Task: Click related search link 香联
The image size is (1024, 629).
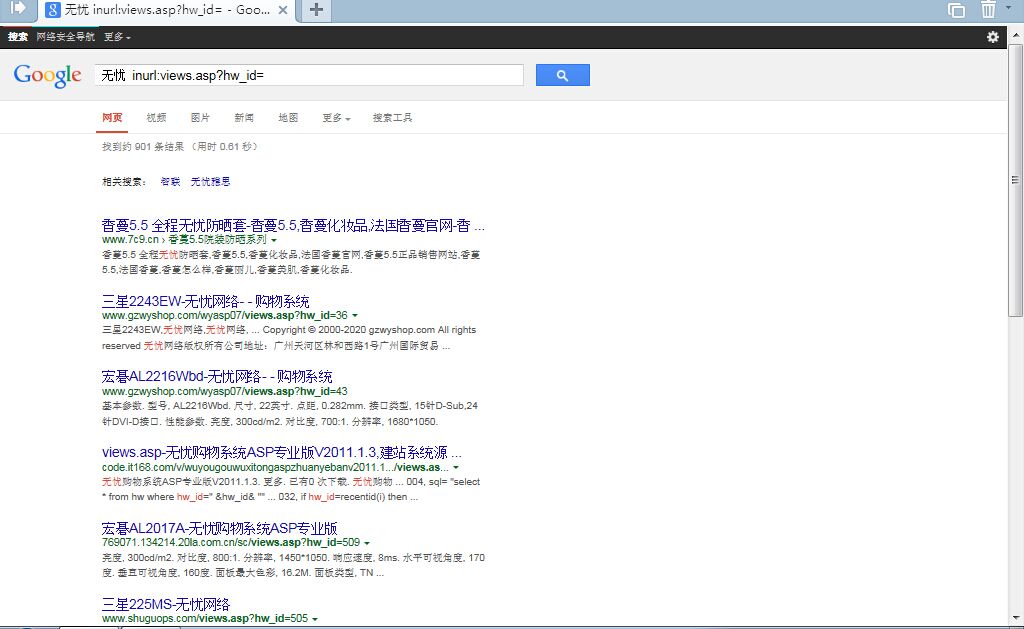Action: [x=170, y=182]
